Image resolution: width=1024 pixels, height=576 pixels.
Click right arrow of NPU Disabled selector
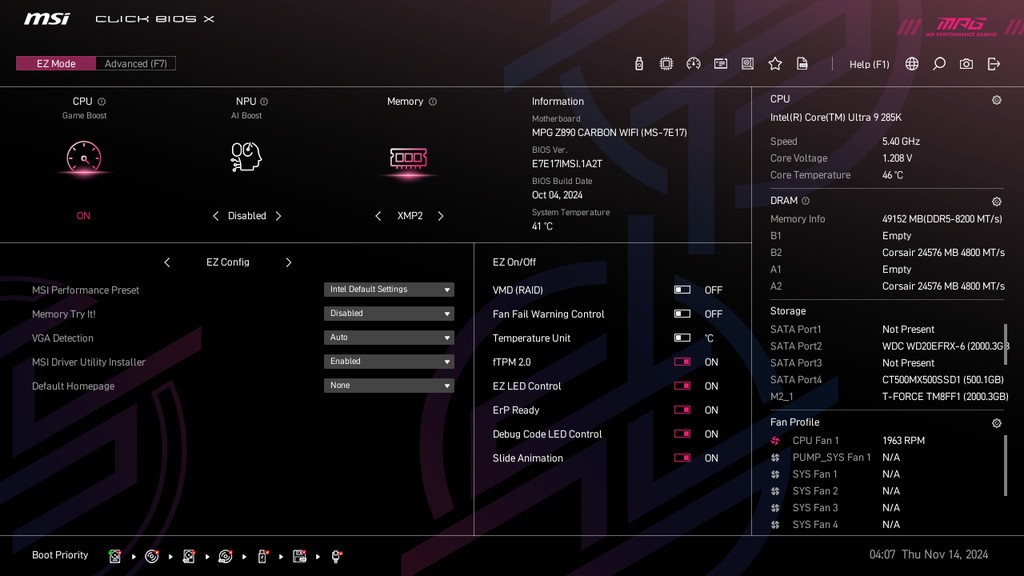[x=278, y=216]
